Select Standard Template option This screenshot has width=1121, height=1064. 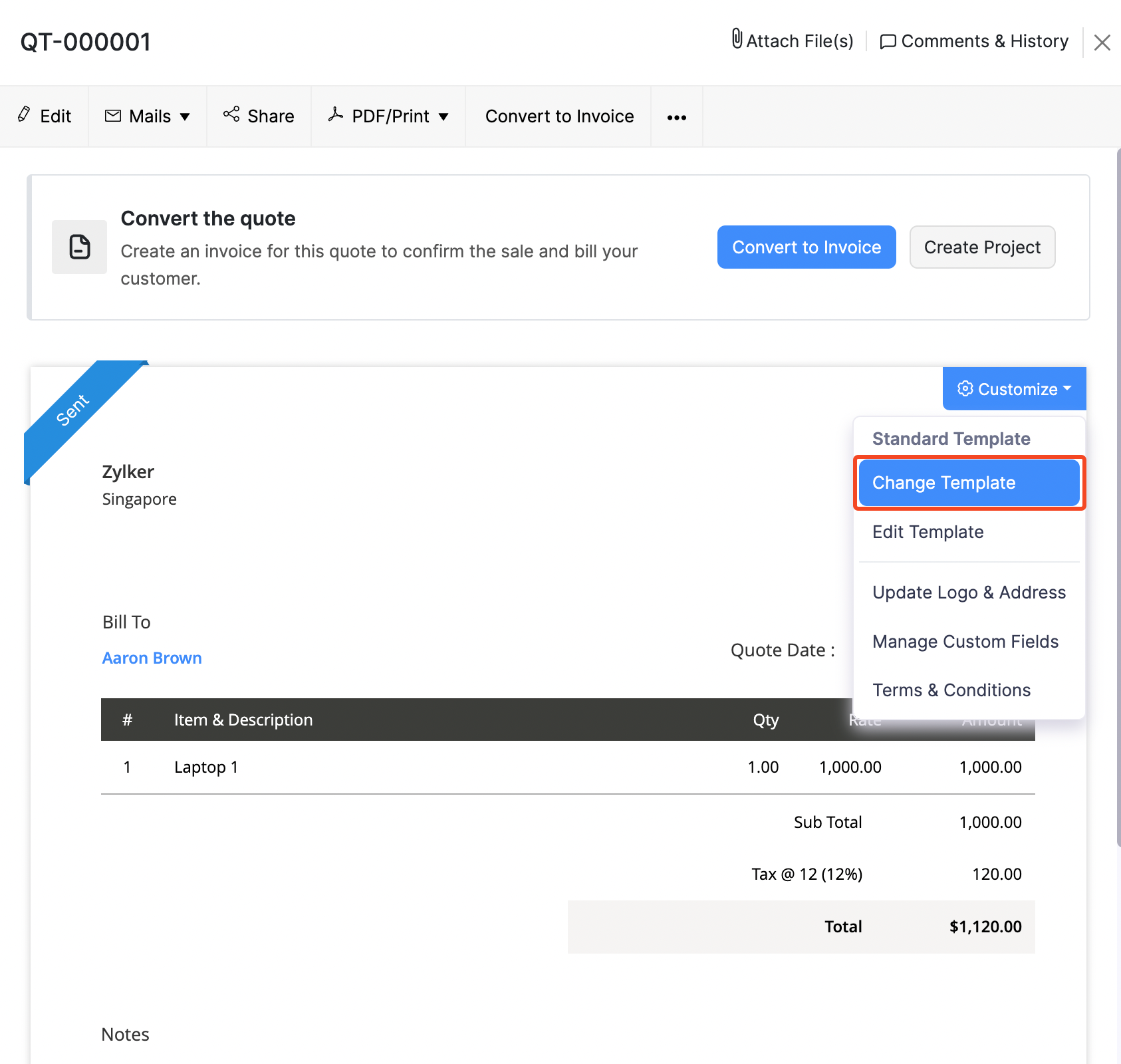(x=951, y=438)
